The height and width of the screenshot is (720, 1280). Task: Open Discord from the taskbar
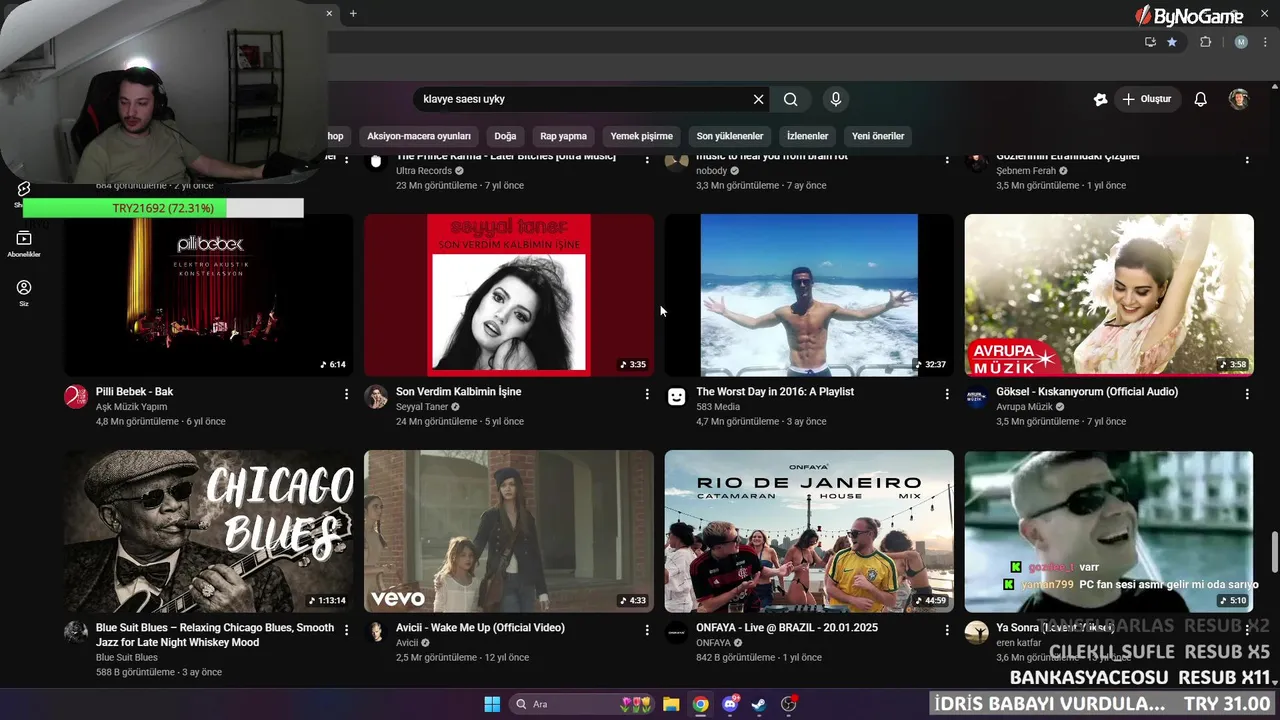[730, 704]
